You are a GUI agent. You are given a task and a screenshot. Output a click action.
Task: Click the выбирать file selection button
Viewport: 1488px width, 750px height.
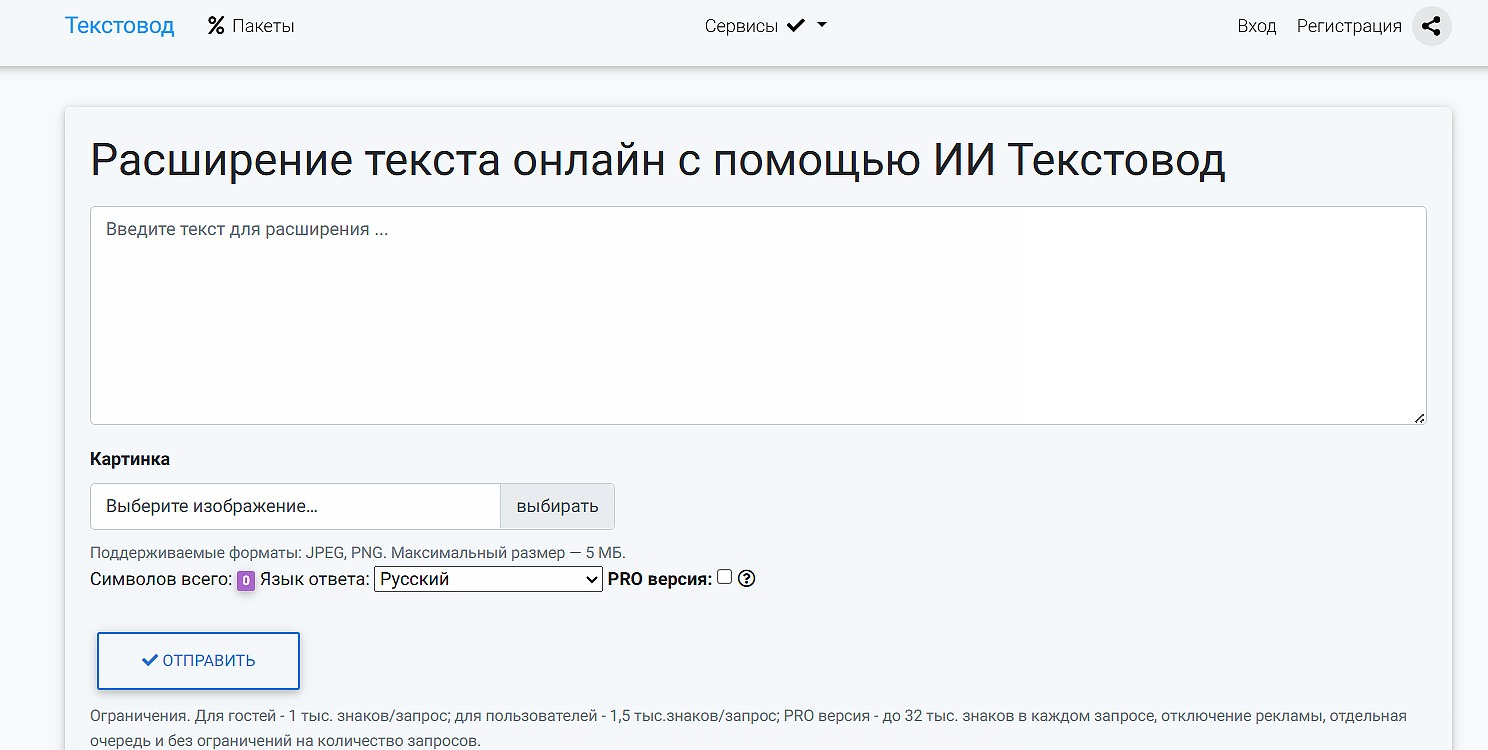point(557,506)
